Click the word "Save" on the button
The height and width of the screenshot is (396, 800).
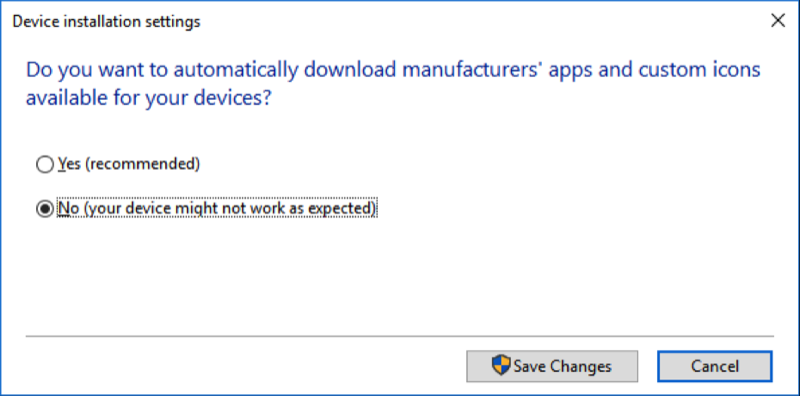530,366
